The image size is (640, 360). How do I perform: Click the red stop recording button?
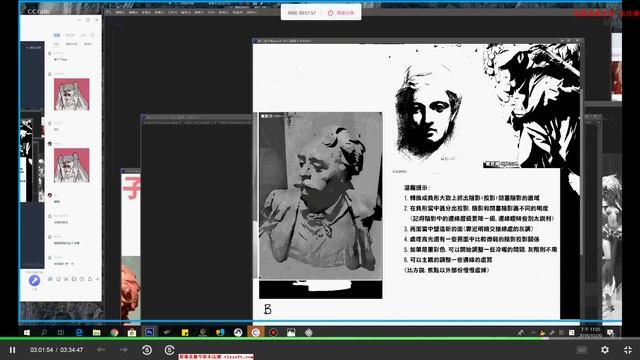(341, 13)
